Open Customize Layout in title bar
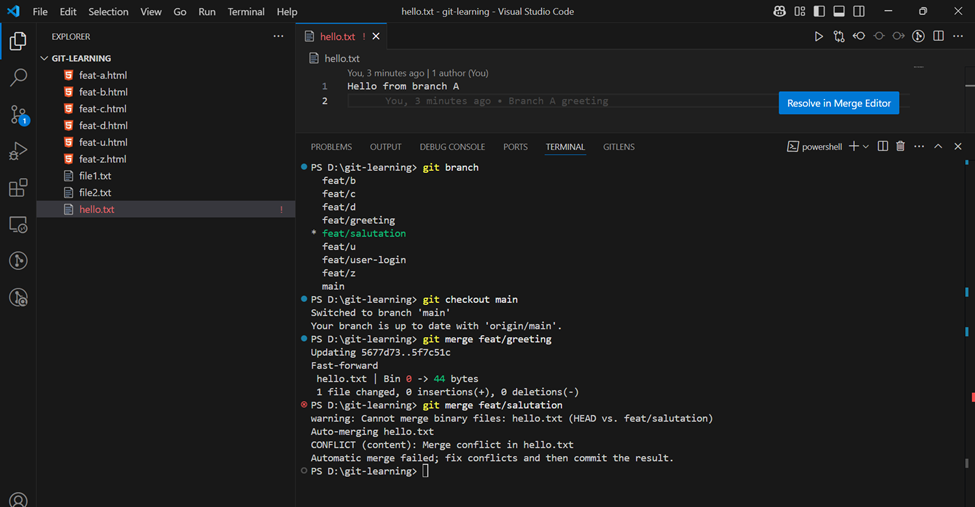This screenshot has height=507, width=975. (x=800, y=11)
